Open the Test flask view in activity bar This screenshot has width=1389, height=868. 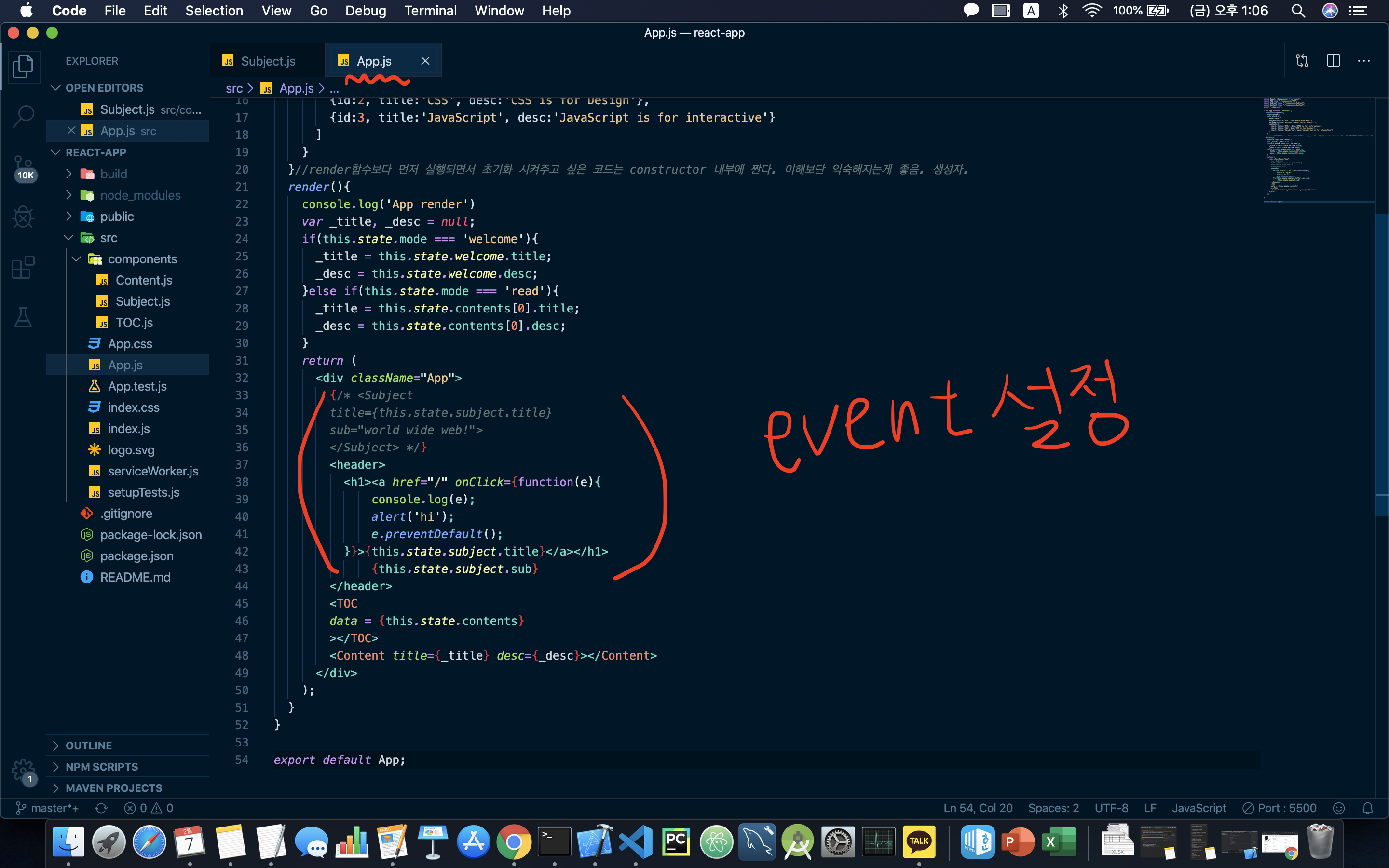pyautogui.click(x=23, y=317)
